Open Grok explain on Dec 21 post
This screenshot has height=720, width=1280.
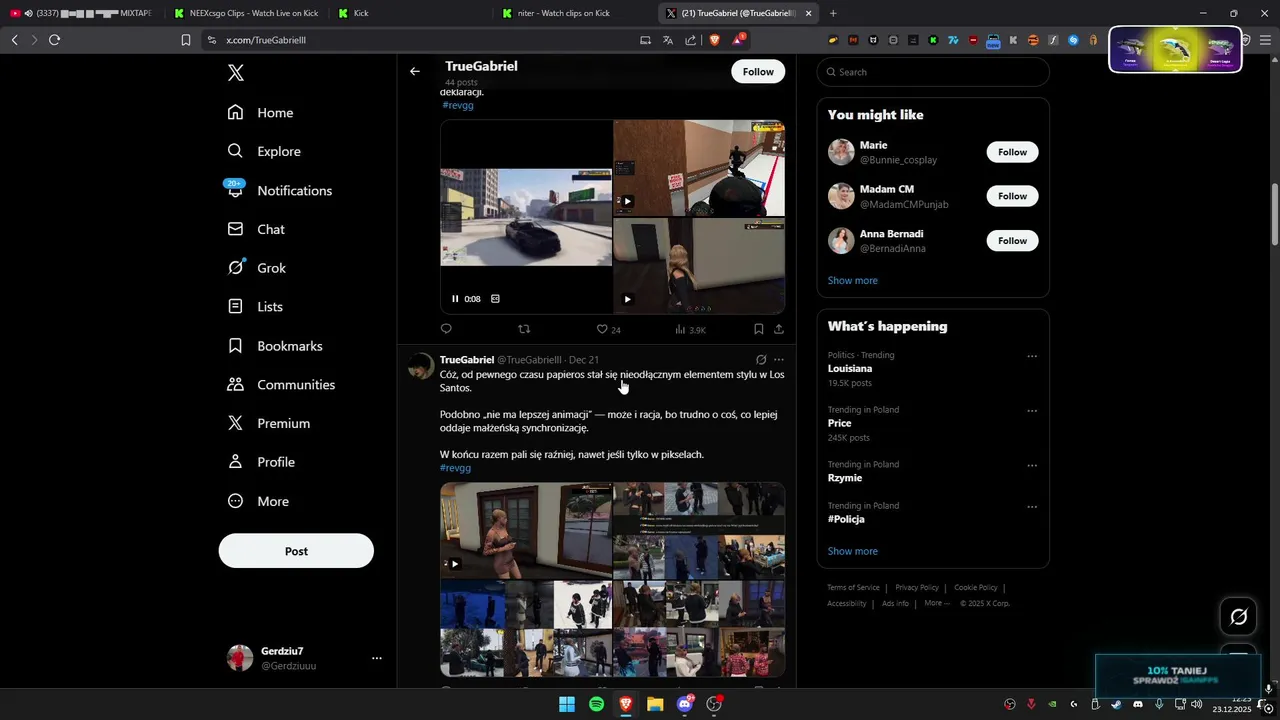[761, 360]
